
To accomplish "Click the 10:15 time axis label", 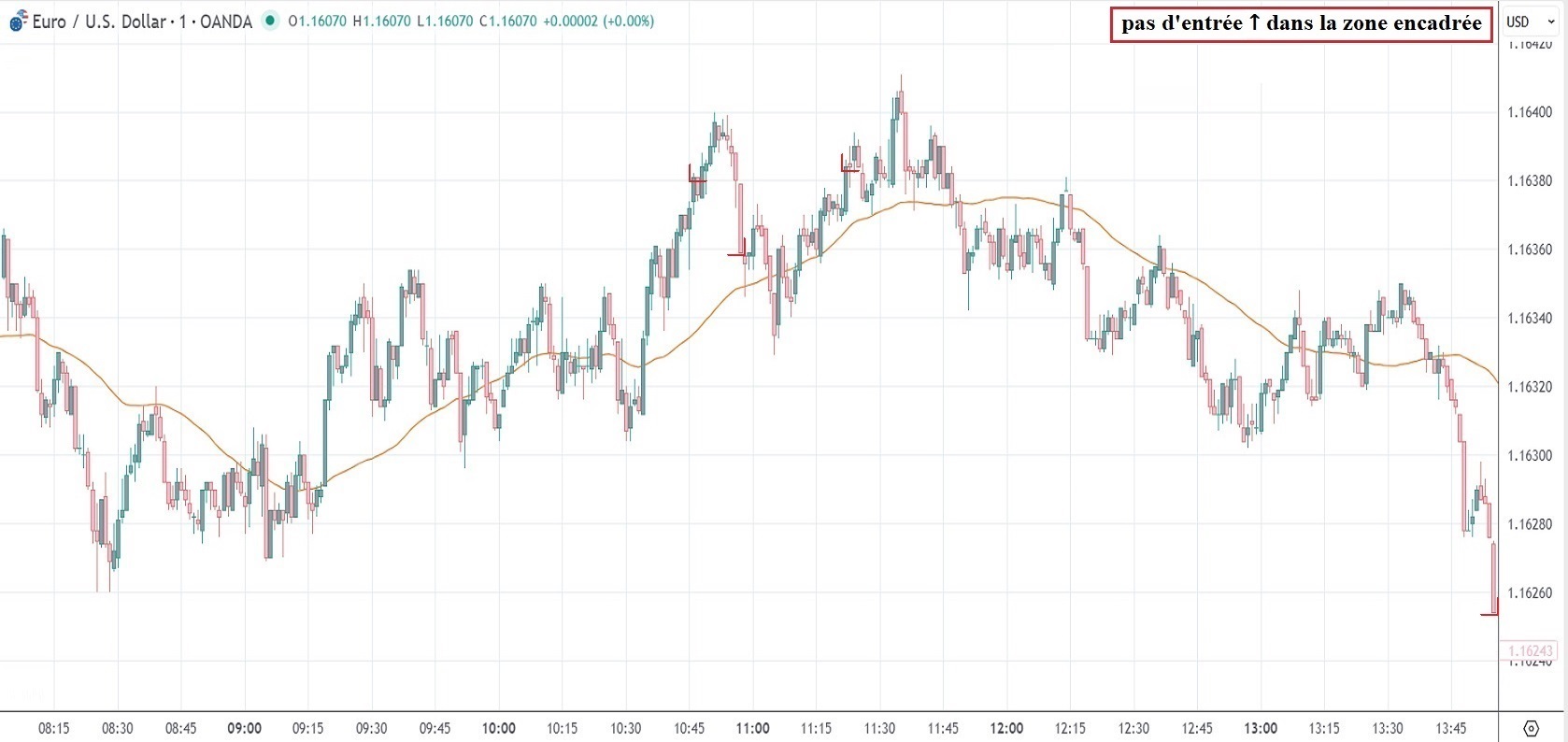I will click(563, 728).
